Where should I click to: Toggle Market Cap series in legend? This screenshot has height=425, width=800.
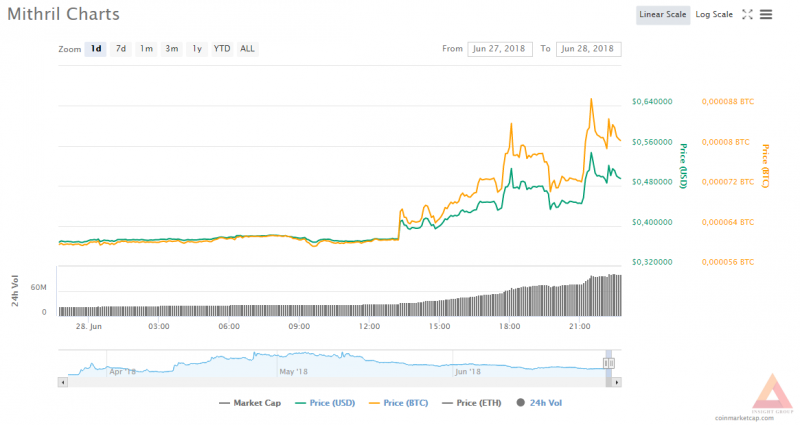[x=250, y=403]
